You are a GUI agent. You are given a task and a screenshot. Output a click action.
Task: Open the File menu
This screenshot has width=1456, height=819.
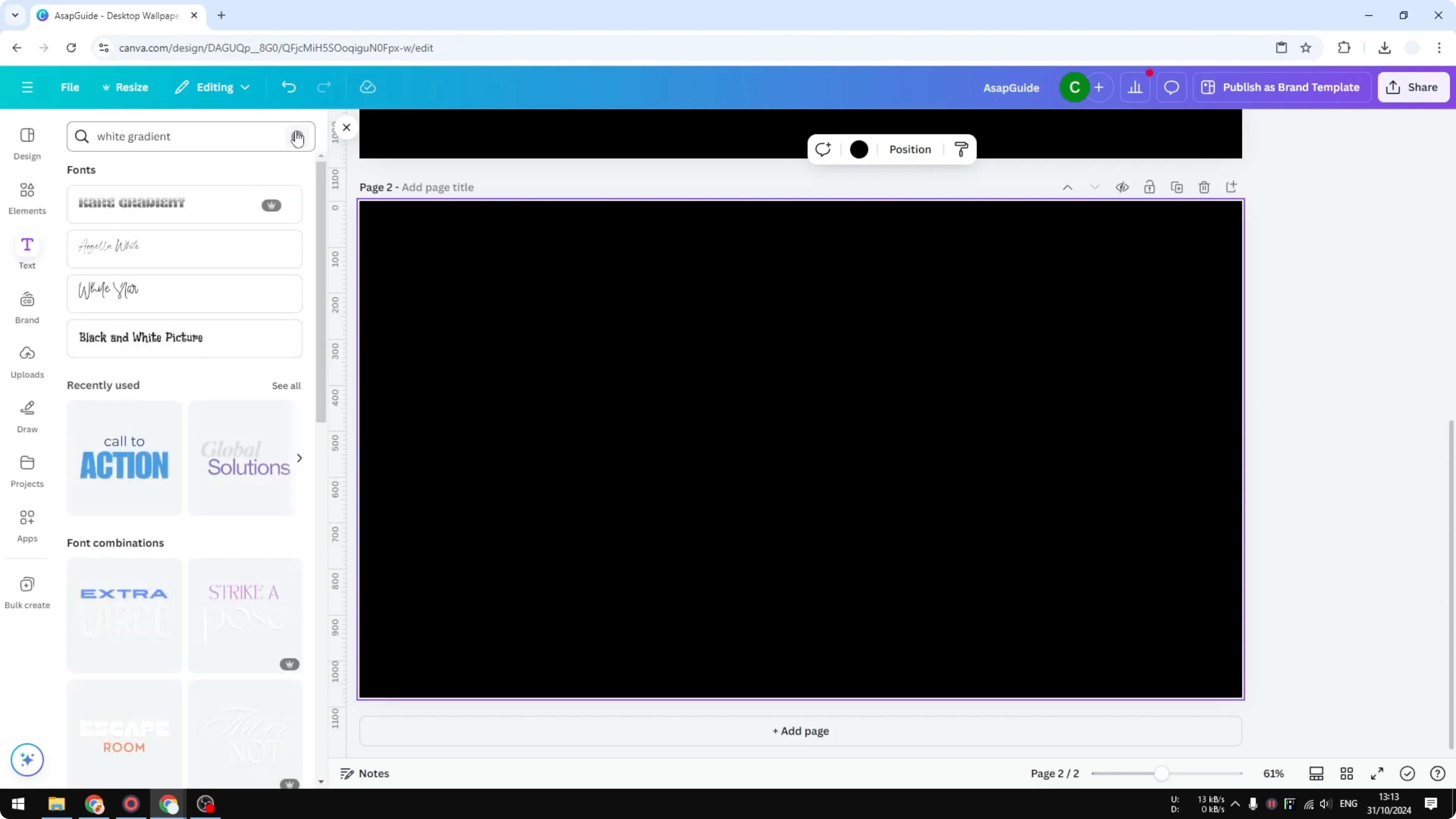tap(70, 87)
